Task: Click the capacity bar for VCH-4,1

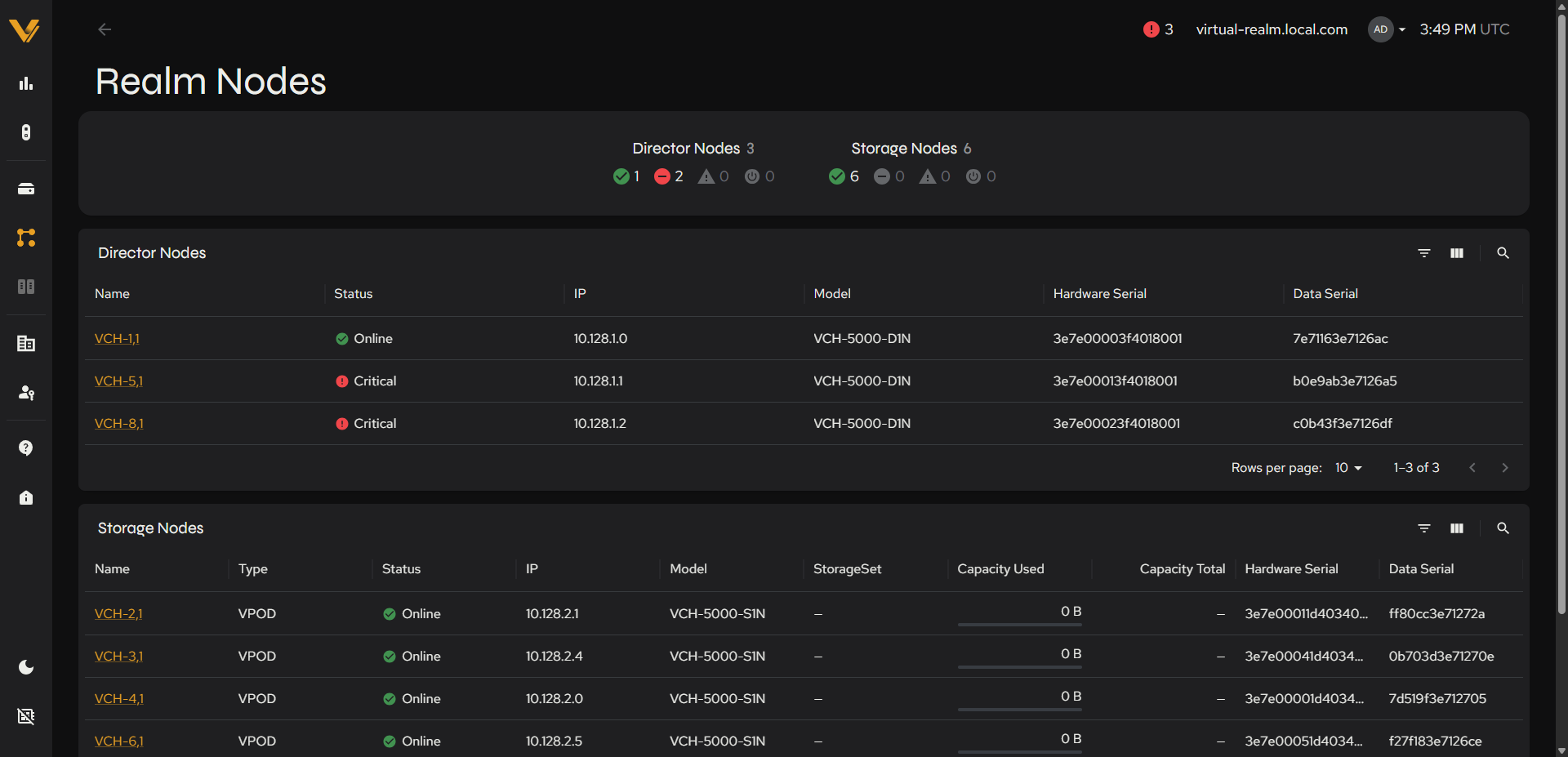Action: [1019, 710]
